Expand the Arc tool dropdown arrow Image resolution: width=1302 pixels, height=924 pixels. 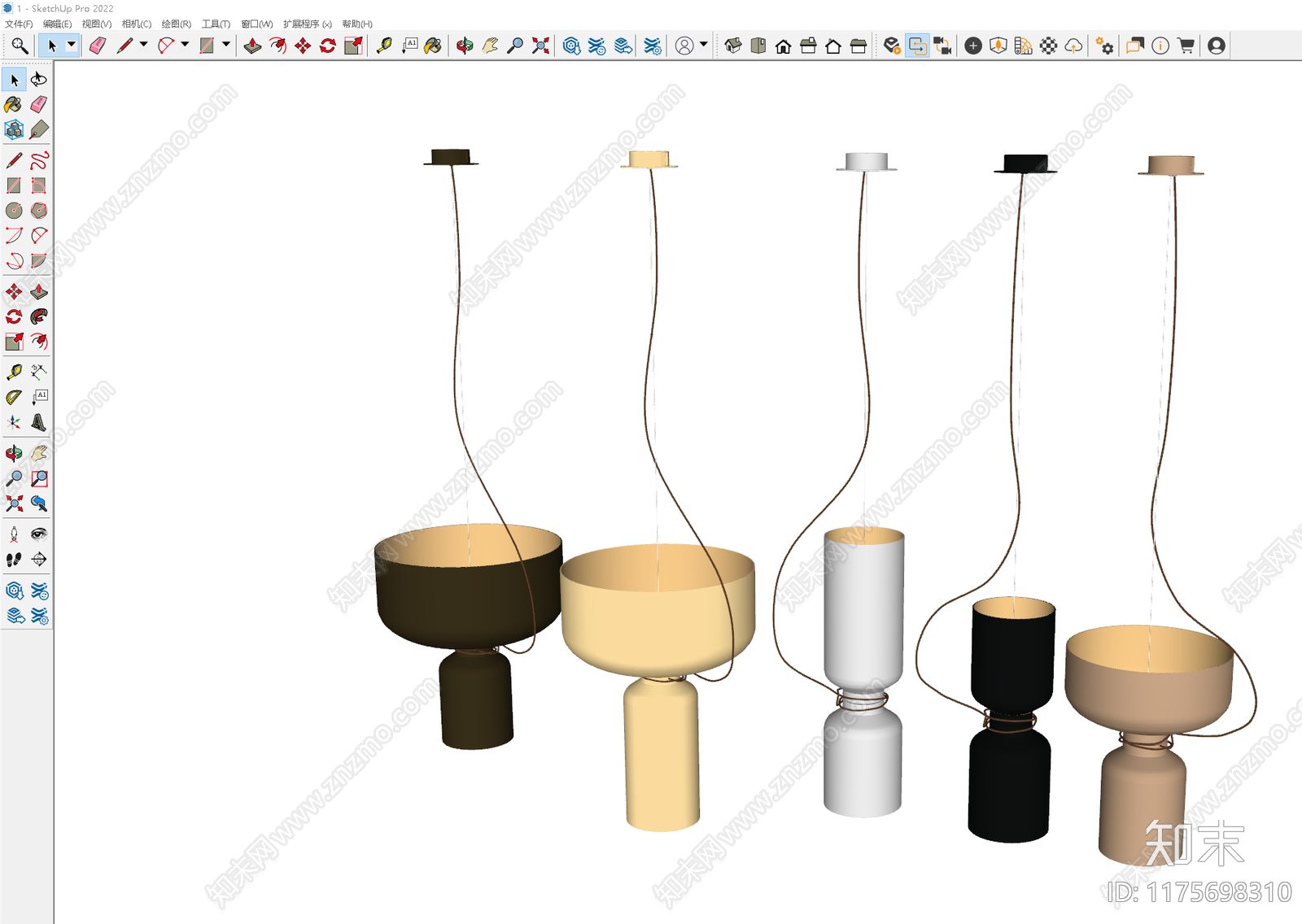185,46
